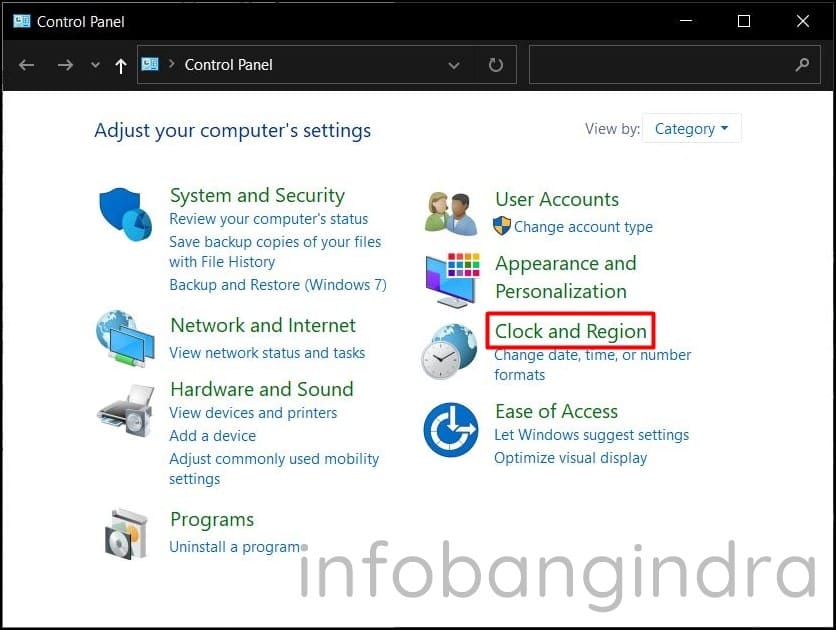This screenshot has height=630, width=836.
Task: Open the Programs disc box icon
Action: click(126, 534)
